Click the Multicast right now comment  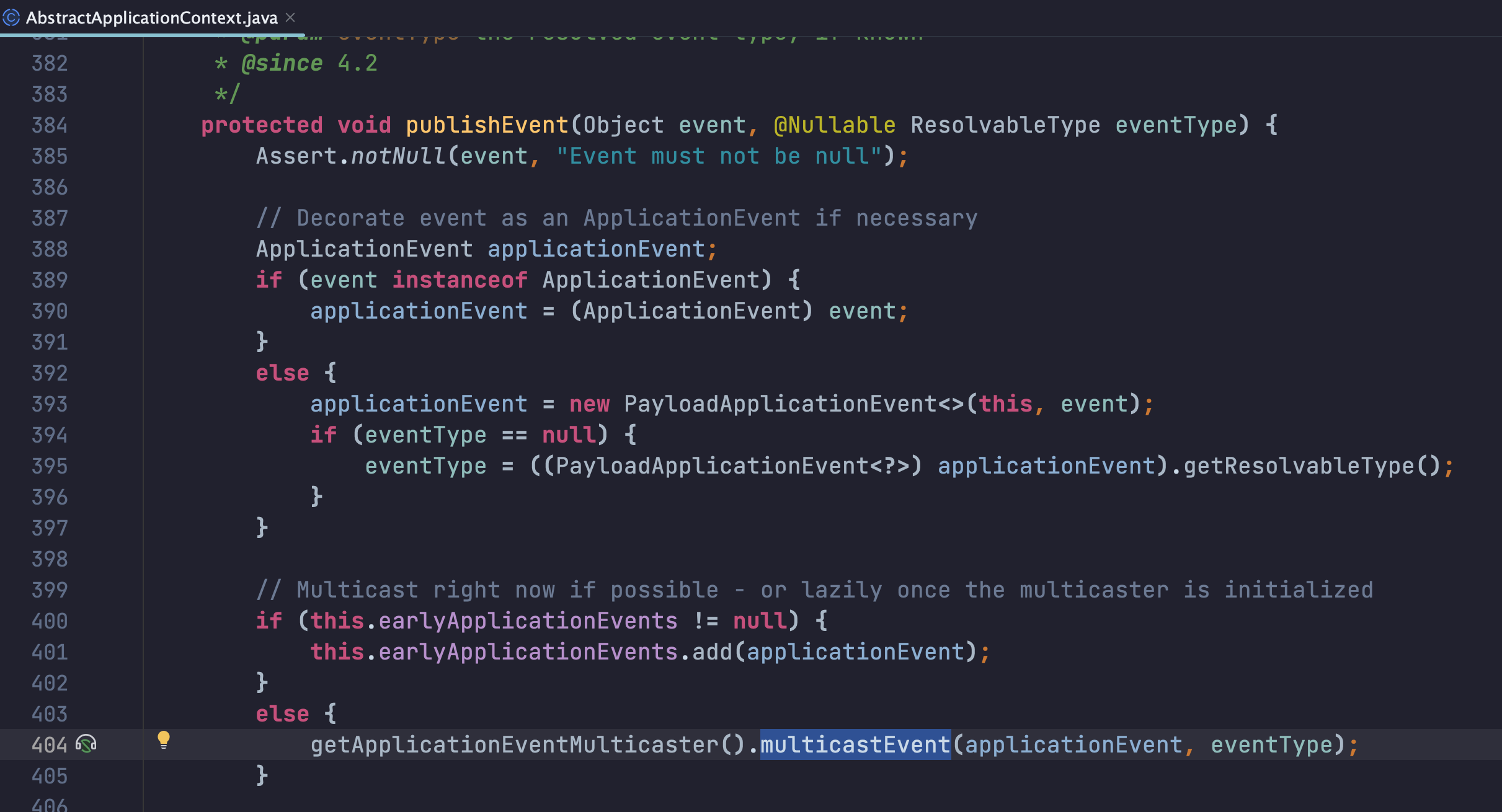click(814, 589)
